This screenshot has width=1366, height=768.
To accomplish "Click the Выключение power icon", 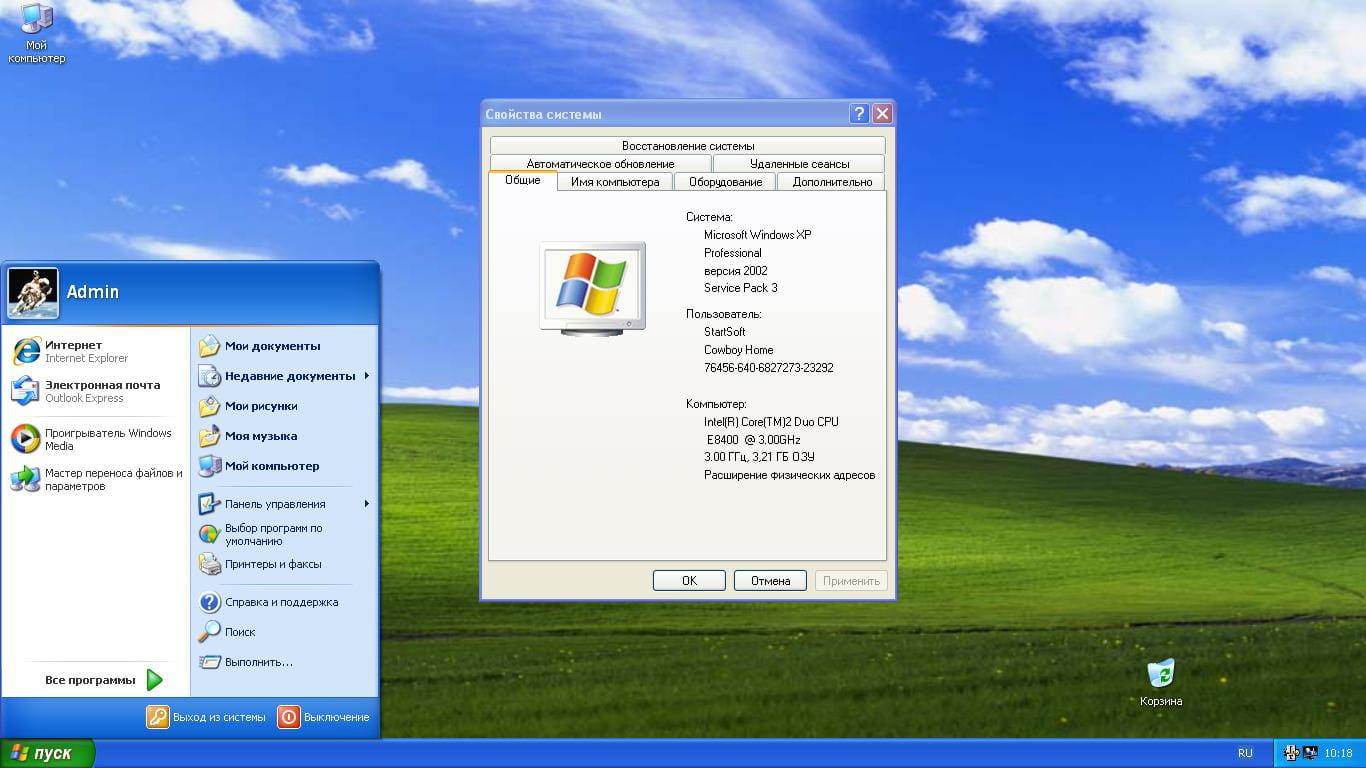I will coord(288,717).
